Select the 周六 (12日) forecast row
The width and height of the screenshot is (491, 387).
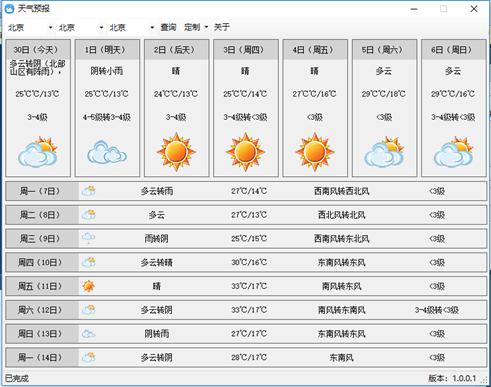(x=246, y=310)
